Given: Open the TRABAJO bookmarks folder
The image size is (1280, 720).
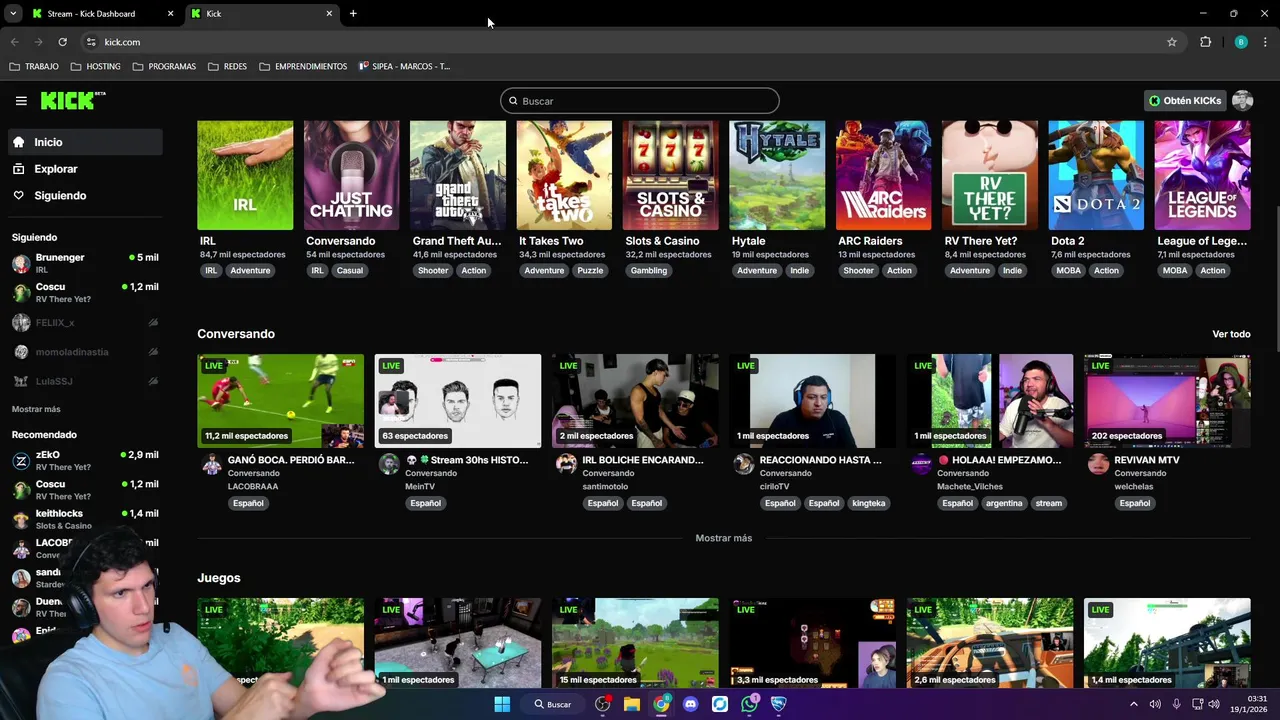Looking at the screenshot, I should click(x=34, y=66).
